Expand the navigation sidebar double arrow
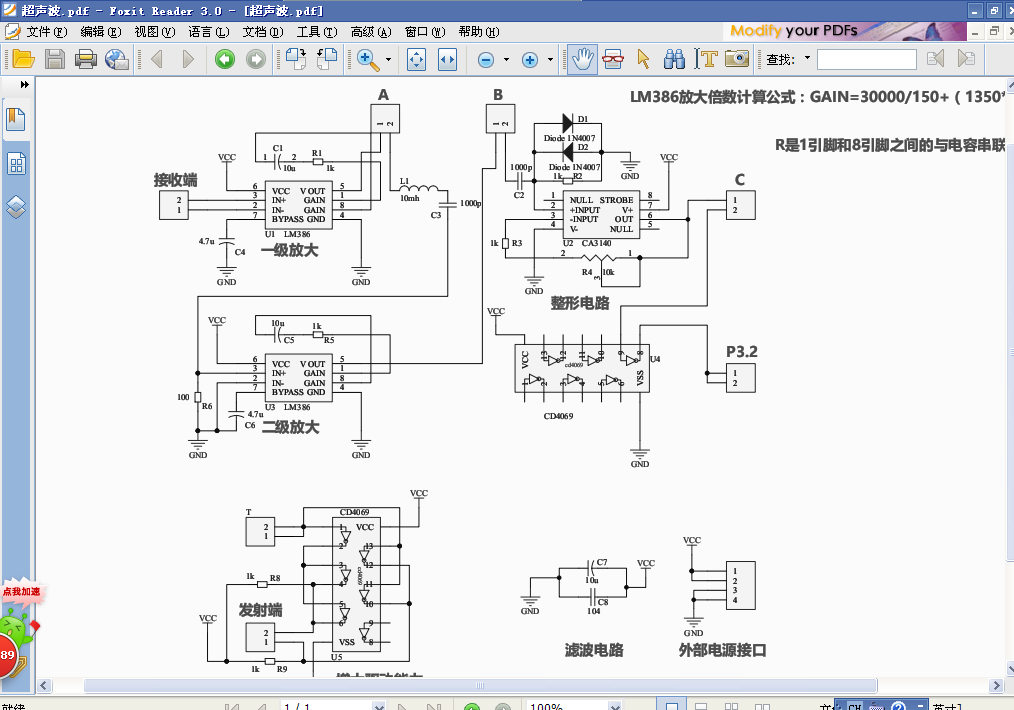This screenshot has height=710, width=1014. 25,84
